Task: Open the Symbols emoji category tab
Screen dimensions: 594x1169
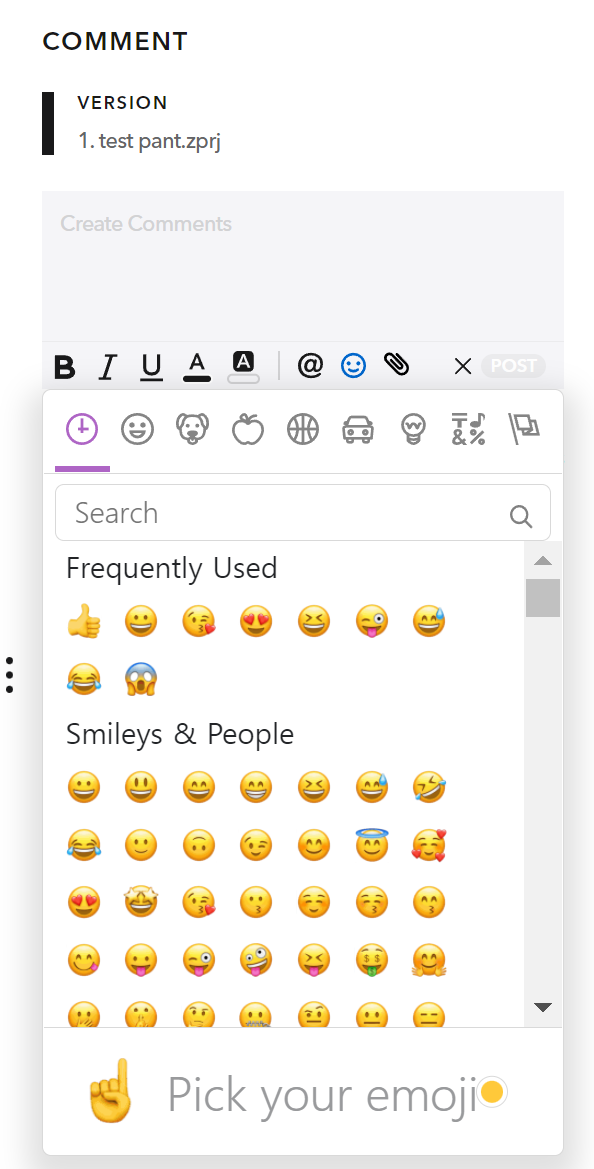Action: 468,429
